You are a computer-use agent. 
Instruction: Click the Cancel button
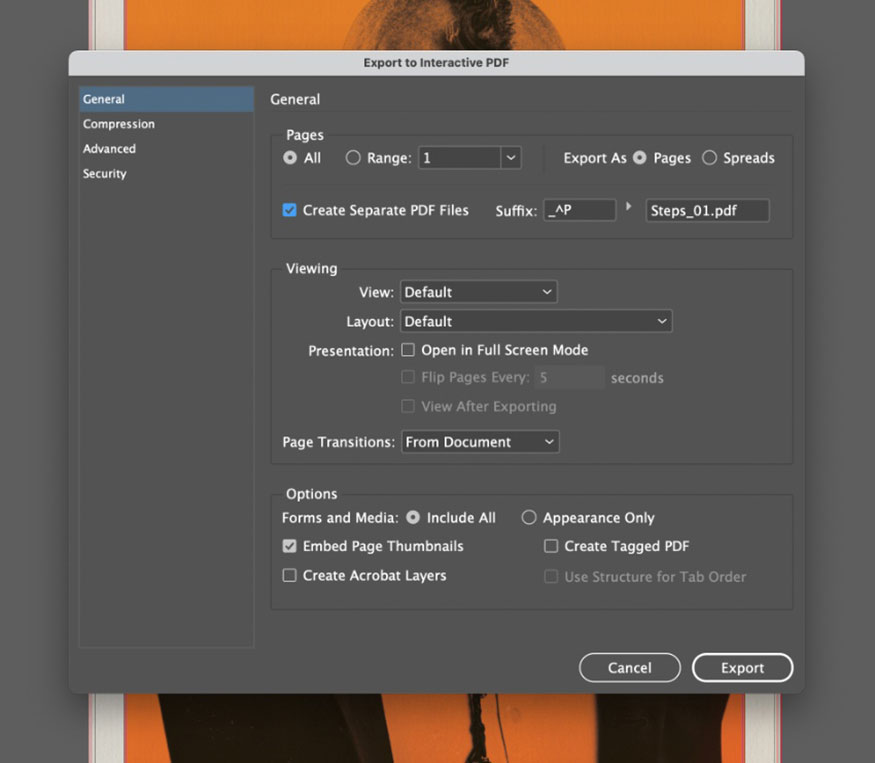coord(629,668)
